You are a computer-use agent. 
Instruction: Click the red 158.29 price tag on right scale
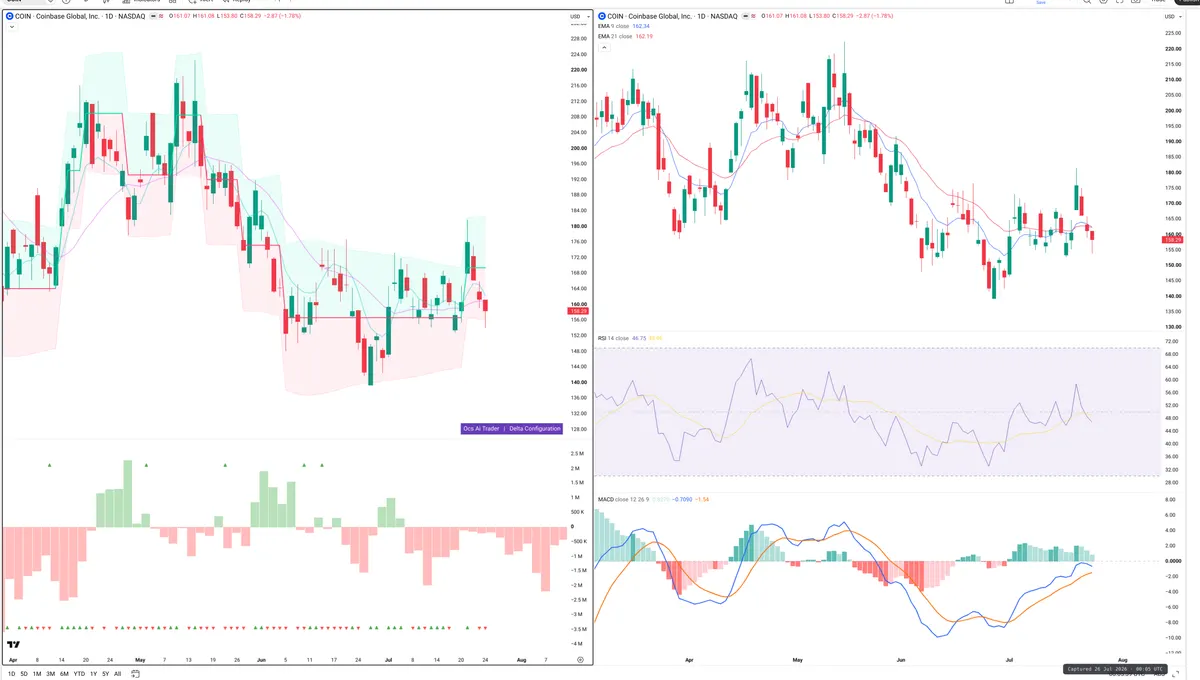[x=1173, y=240]
